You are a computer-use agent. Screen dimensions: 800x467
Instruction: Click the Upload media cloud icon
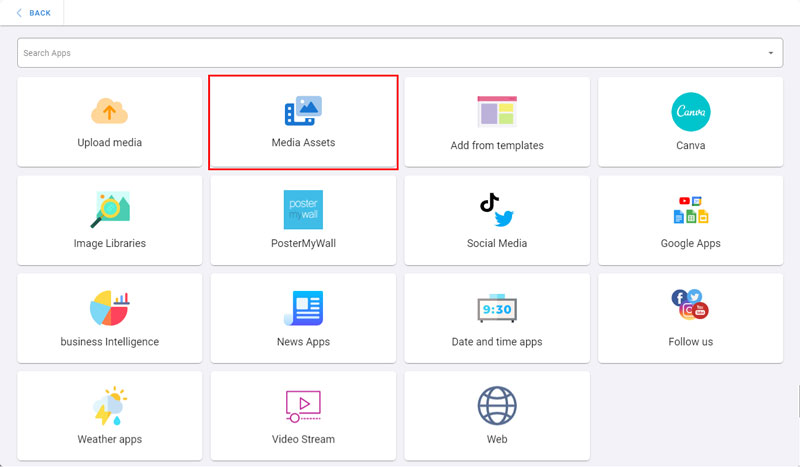pos(109,111)
